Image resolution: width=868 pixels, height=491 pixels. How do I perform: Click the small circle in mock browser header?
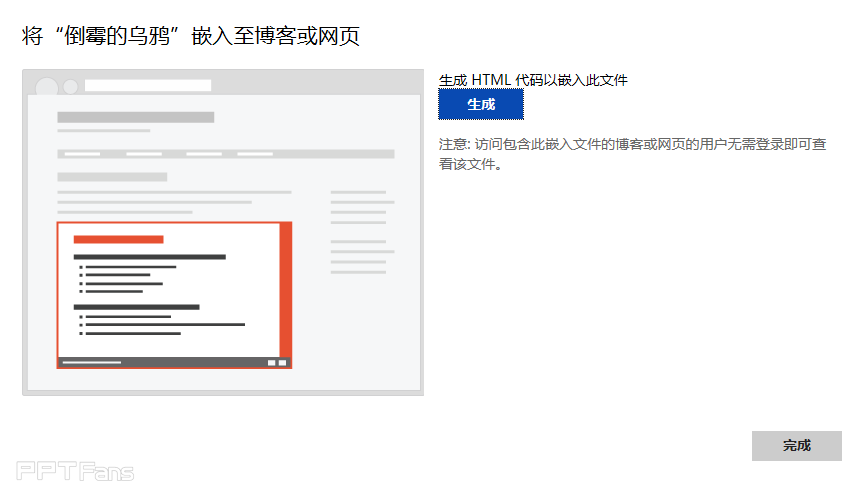click(x=71, y=85)
